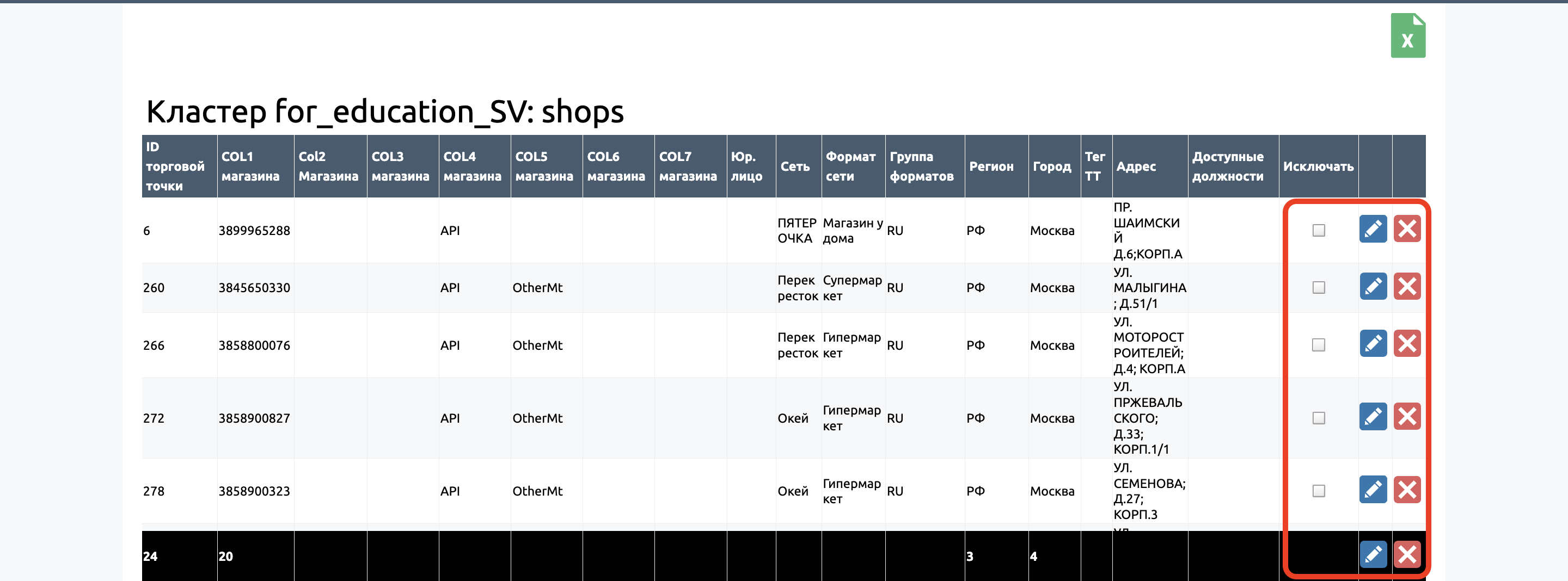Click pencil icon in black summary row
The width and height of the screenshot is (1568, 581).
pyautogui.click(x=1373, y=555)
